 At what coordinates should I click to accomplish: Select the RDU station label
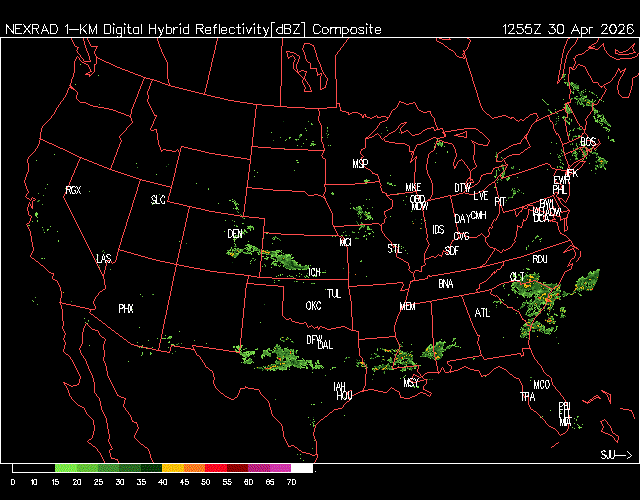point(540,259)
